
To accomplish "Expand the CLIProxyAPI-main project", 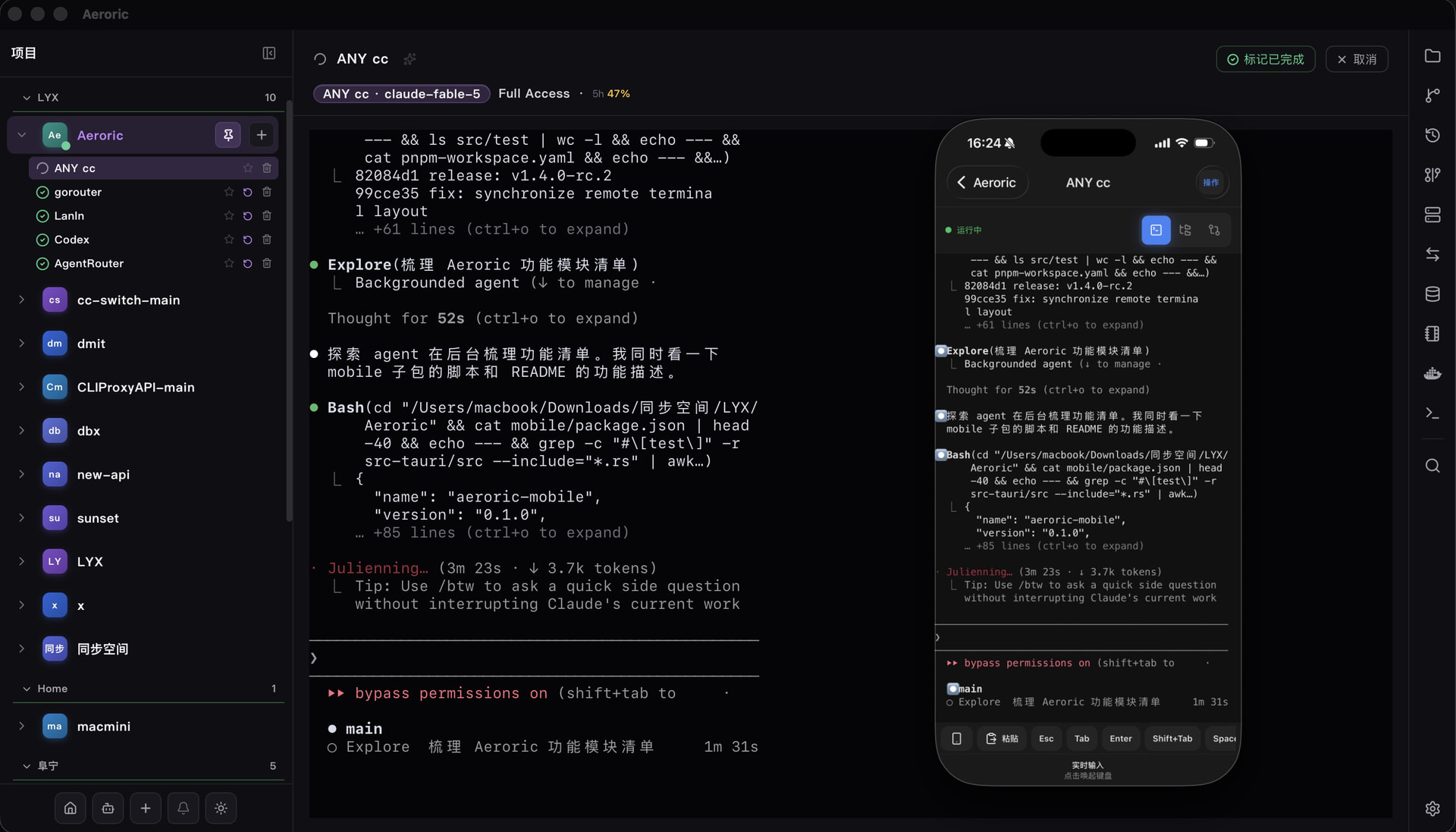I will 22,388.
